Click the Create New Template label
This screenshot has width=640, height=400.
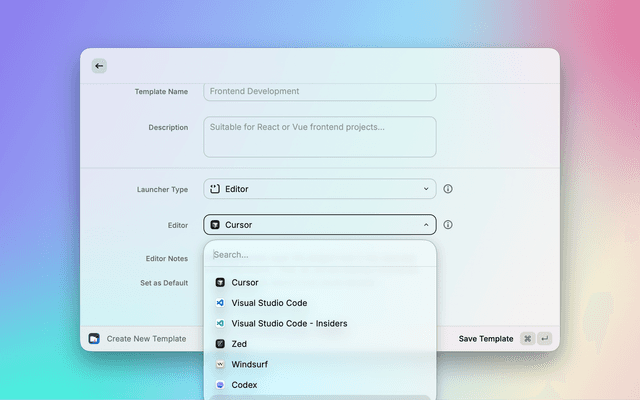point(146,339)
